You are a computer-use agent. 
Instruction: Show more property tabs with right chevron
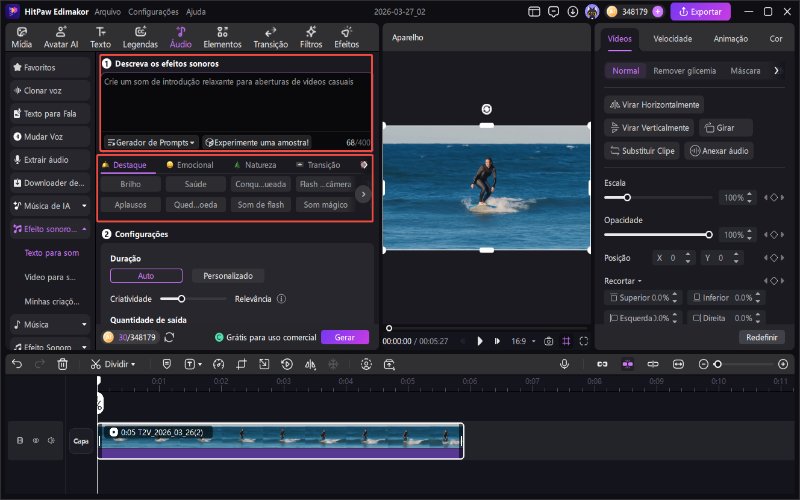[x=777, y=71]
